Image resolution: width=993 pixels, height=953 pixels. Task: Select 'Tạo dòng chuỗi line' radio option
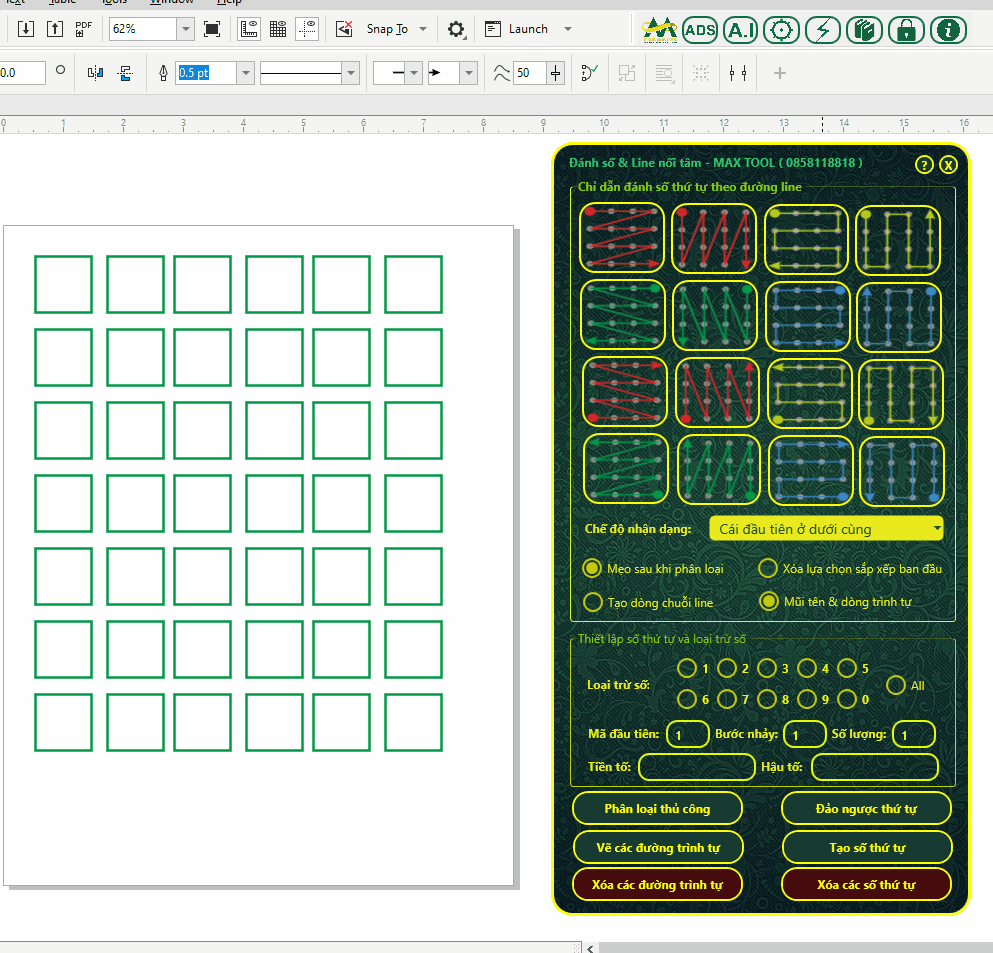coord(592,602)
